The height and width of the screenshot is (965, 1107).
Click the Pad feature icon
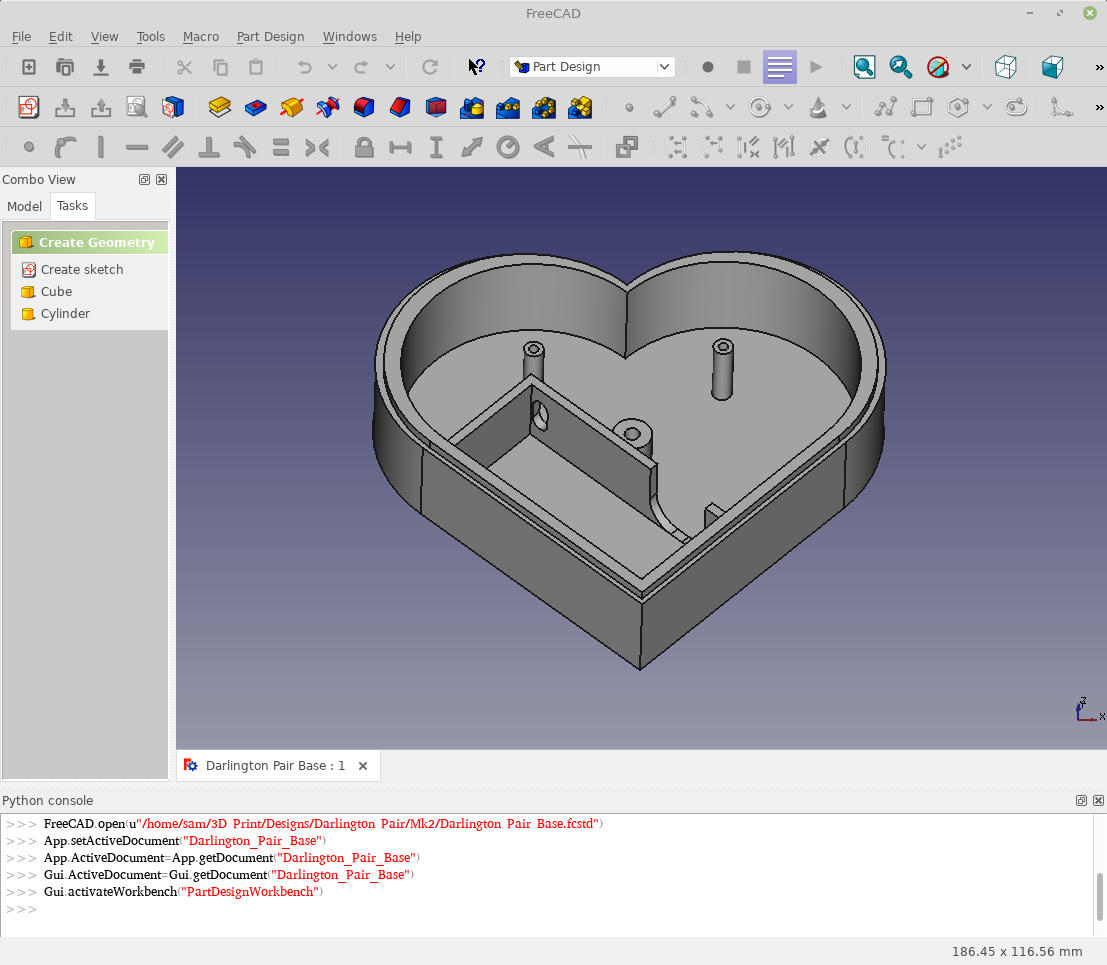coord(220,107)
